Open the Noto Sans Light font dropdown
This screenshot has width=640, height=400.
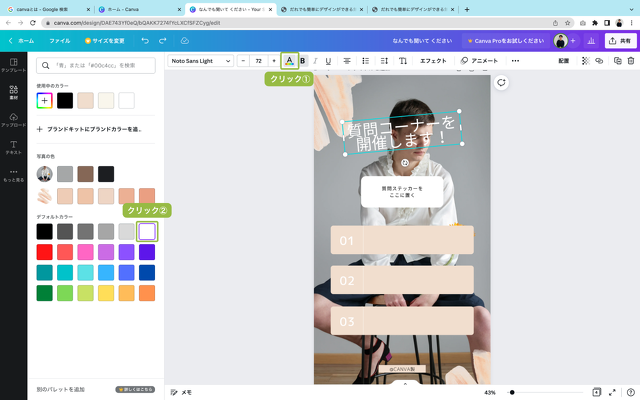pyautogui.click(x=200, y=61)
